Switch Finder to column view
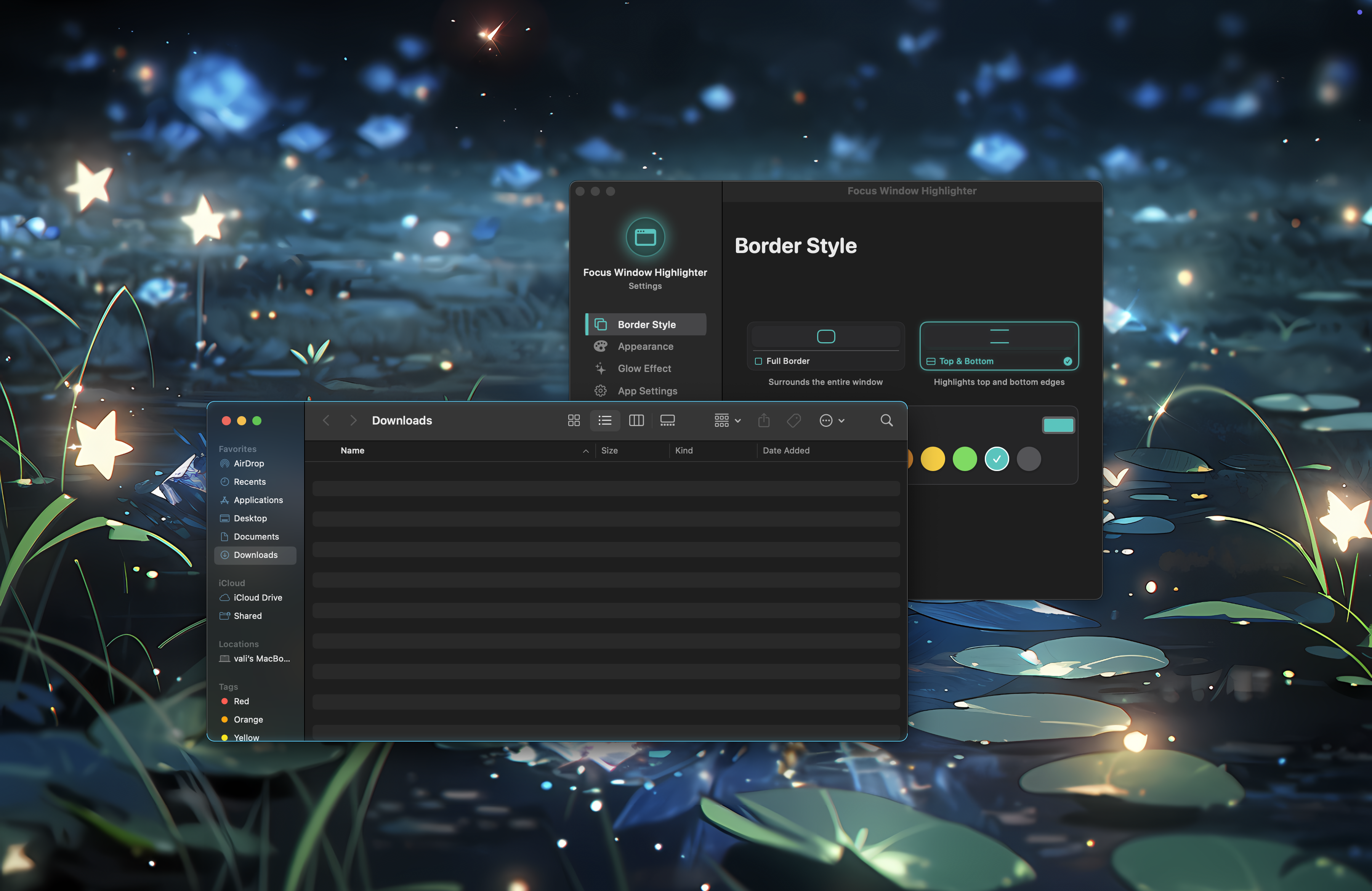This screenshot has width=1372, height=891. tap(636, 420)
